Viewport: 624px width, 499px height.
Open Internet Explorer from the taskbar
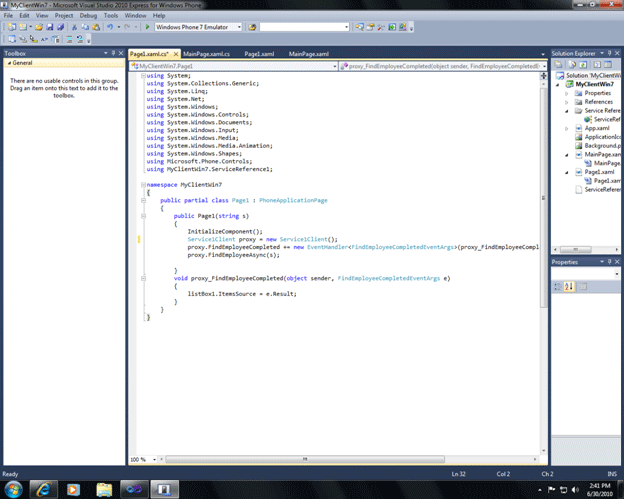pyautogui.click(x=42, y=487)
